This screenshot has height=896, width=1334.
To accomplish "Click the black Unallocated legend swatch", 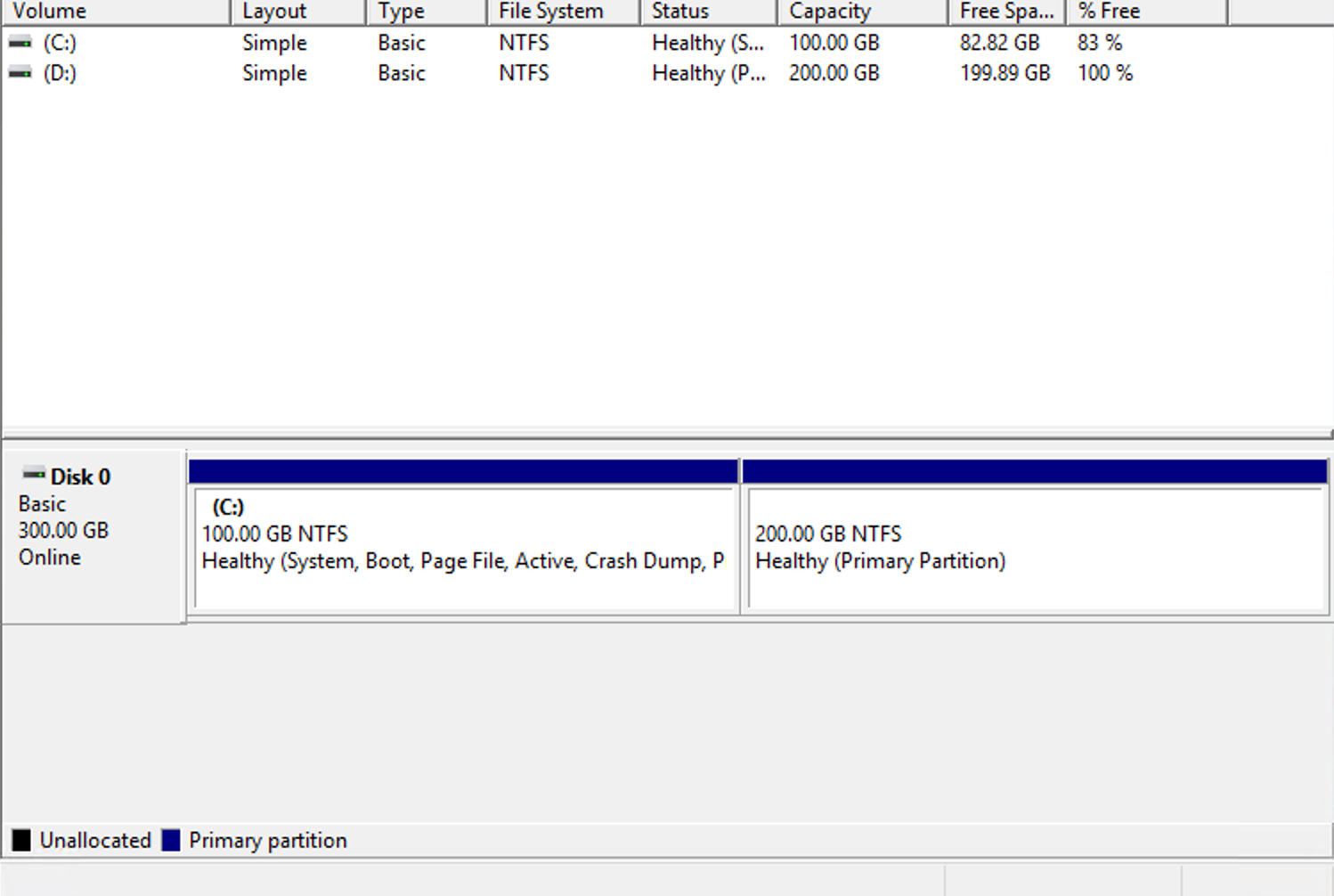I will (20, 839).
